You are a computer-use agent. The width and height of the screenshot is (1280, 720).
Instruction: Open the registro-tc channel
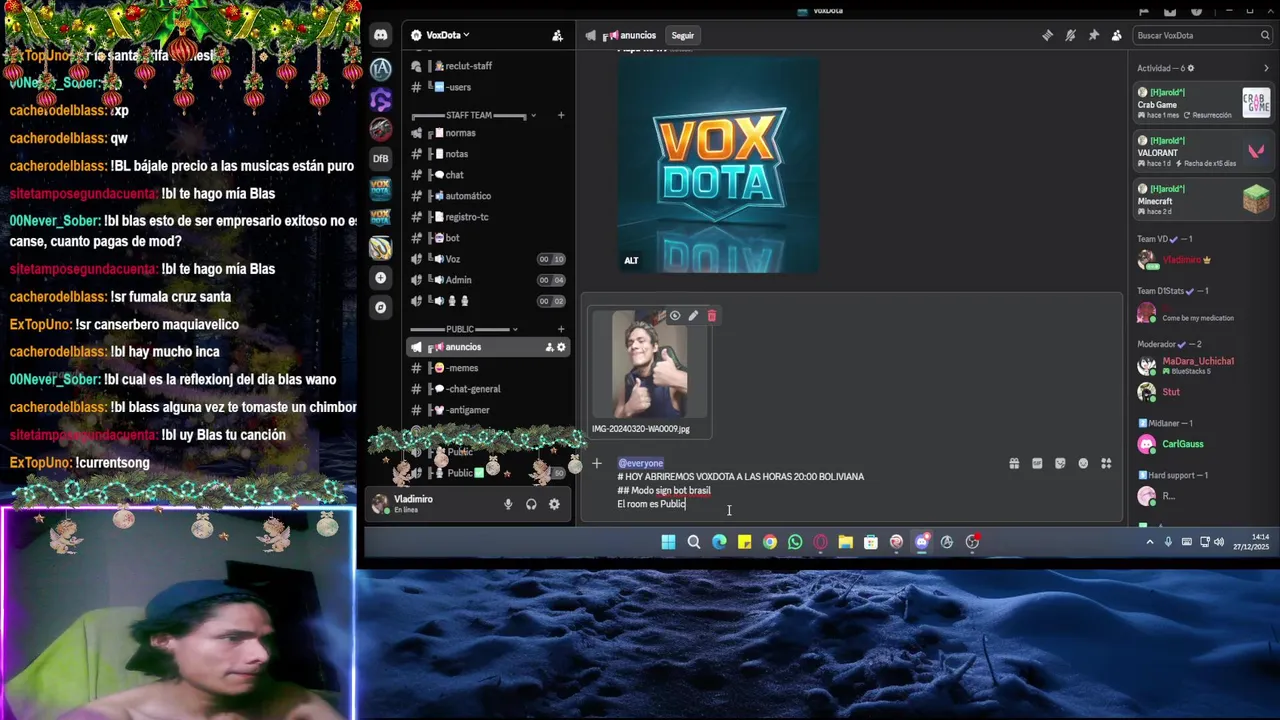click(488, 217)
